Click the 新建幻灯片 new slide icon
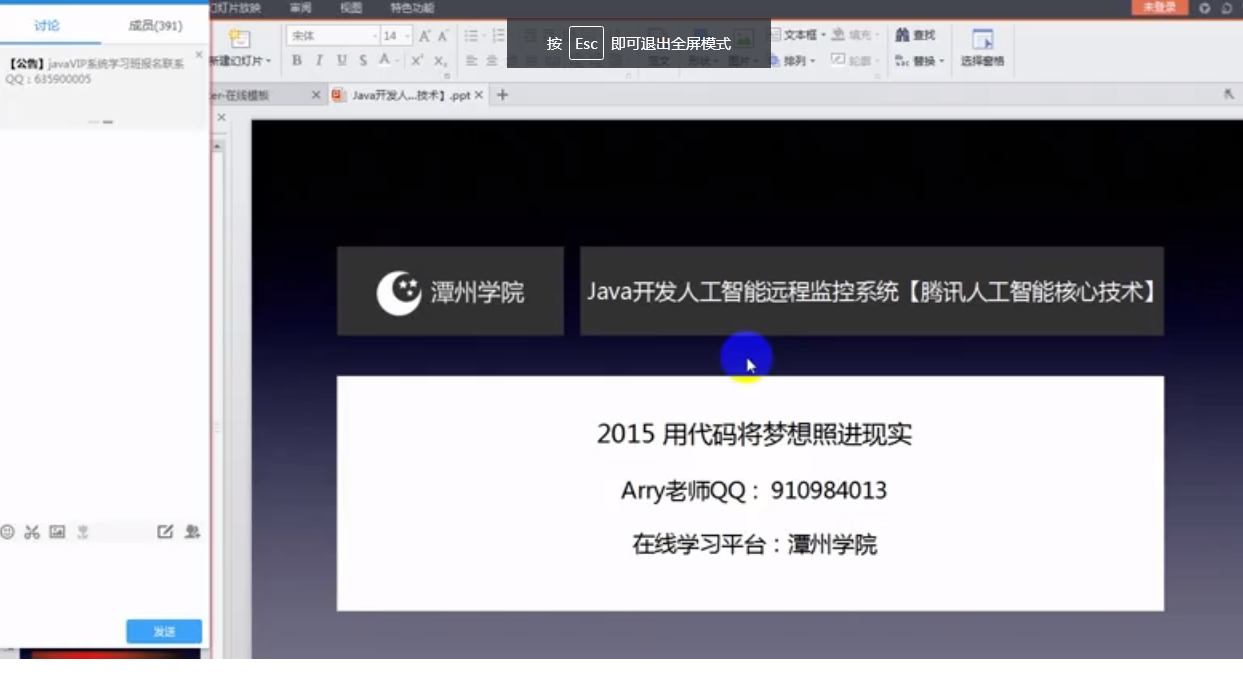This screenshot has height=682, width=1243. pyautogui.click(x=239, y=39)
